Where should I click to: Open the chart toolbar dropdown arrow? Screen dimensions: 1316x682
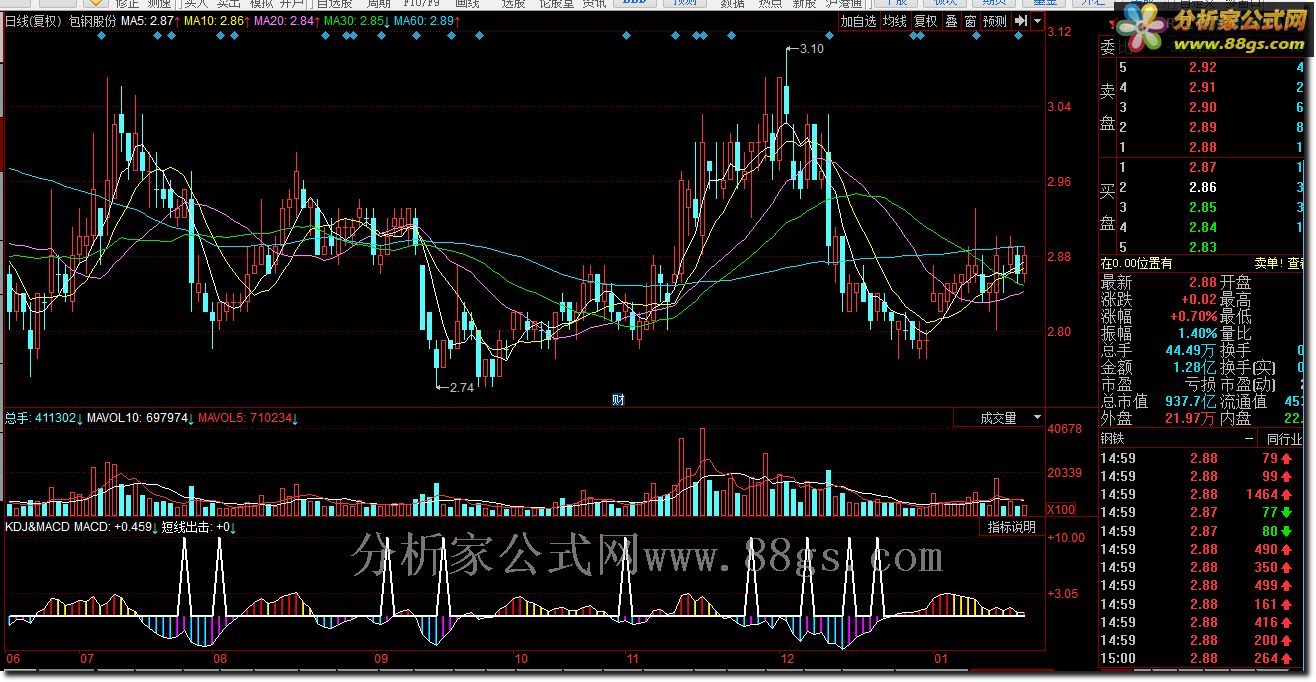1037,21
